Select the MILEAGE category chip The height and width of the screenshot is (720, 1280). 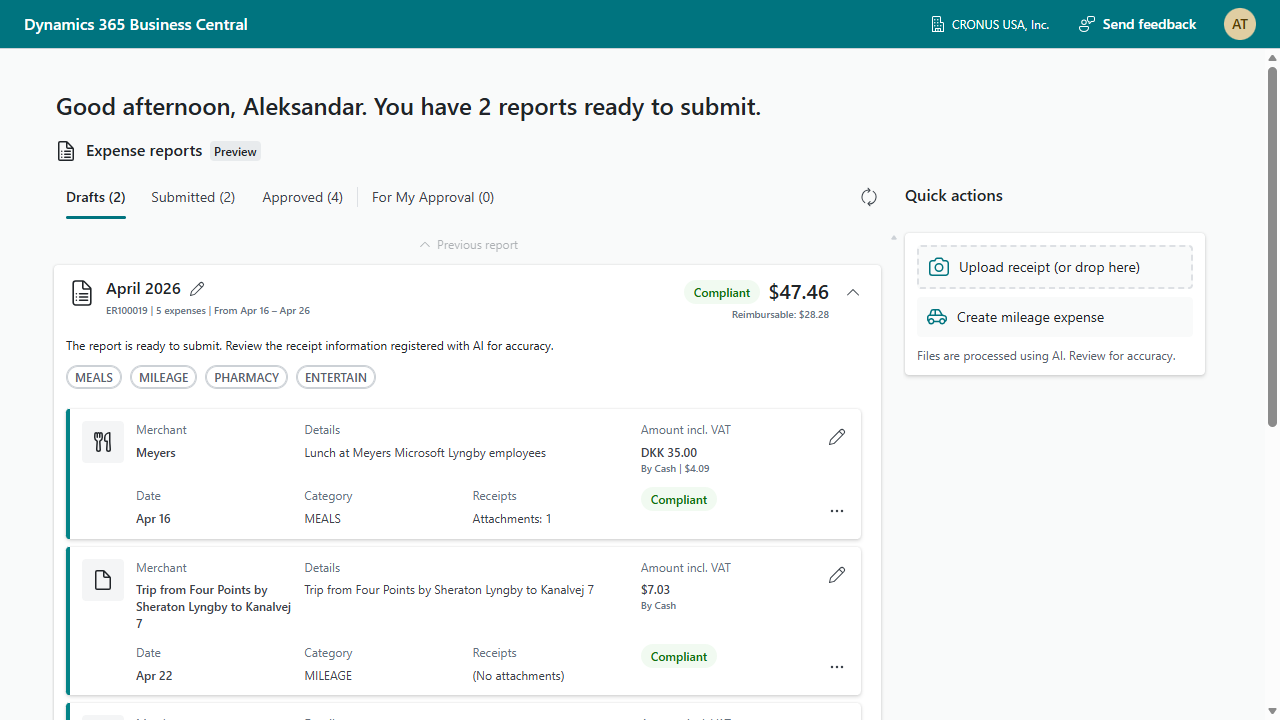(164, 377)
